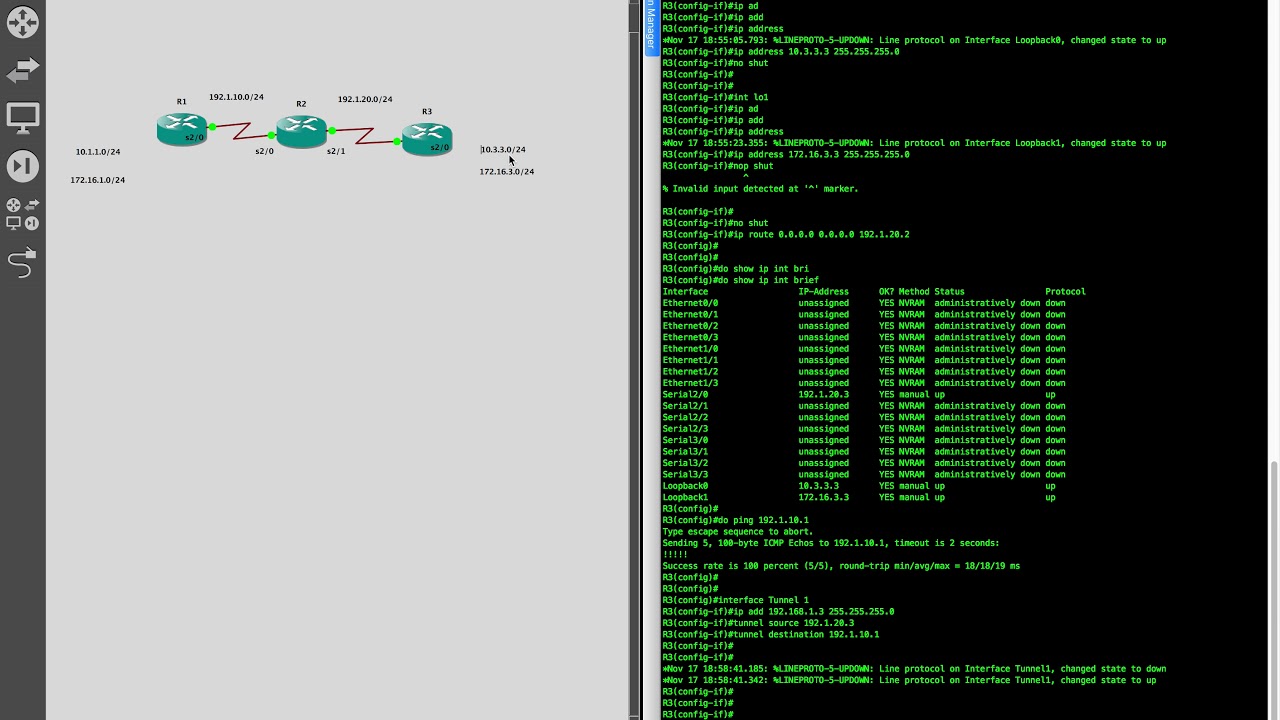The width and height of the screenshot is (1280, 720).
Task: Select the 172.16.3.0/24 note label
Action: click(507, 171)
